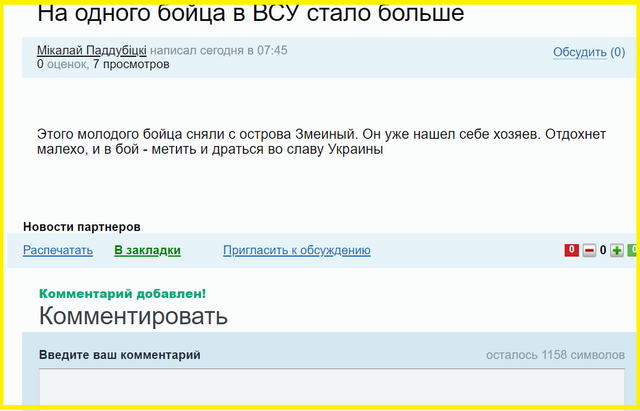Click the headline На одного бойца в ВСУ
Viewport: 640px width, 411px height.
(x=251, y=14)
